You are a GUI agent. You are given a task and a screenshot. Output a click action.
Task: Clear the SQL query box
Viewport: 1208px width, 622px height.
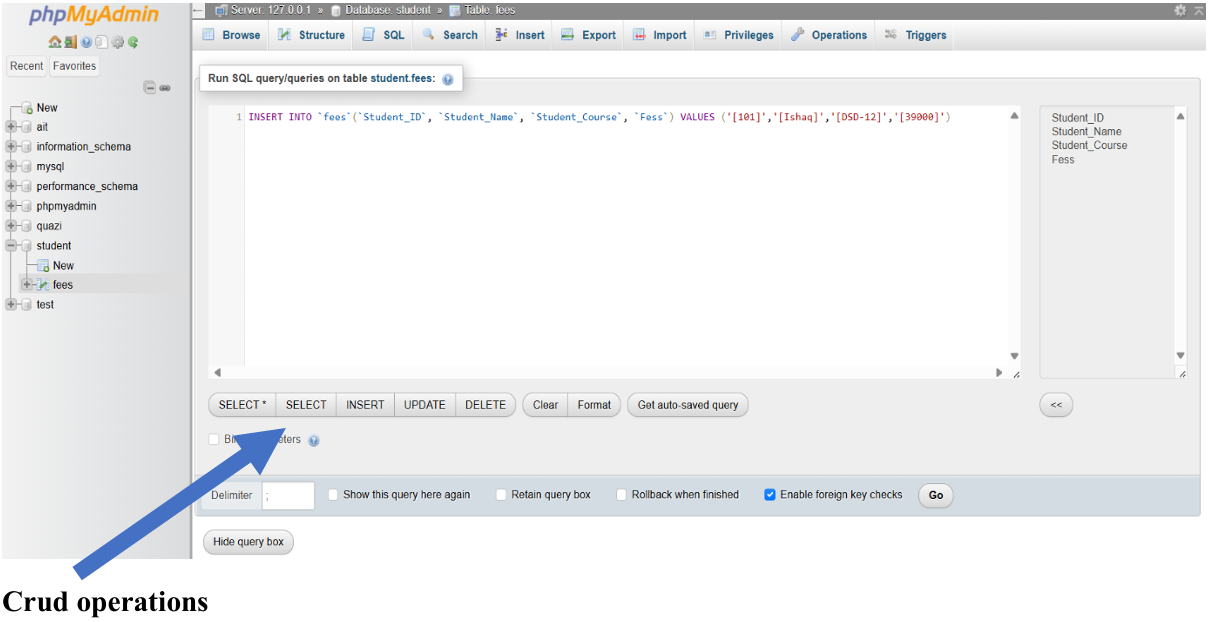pos(545,405)
